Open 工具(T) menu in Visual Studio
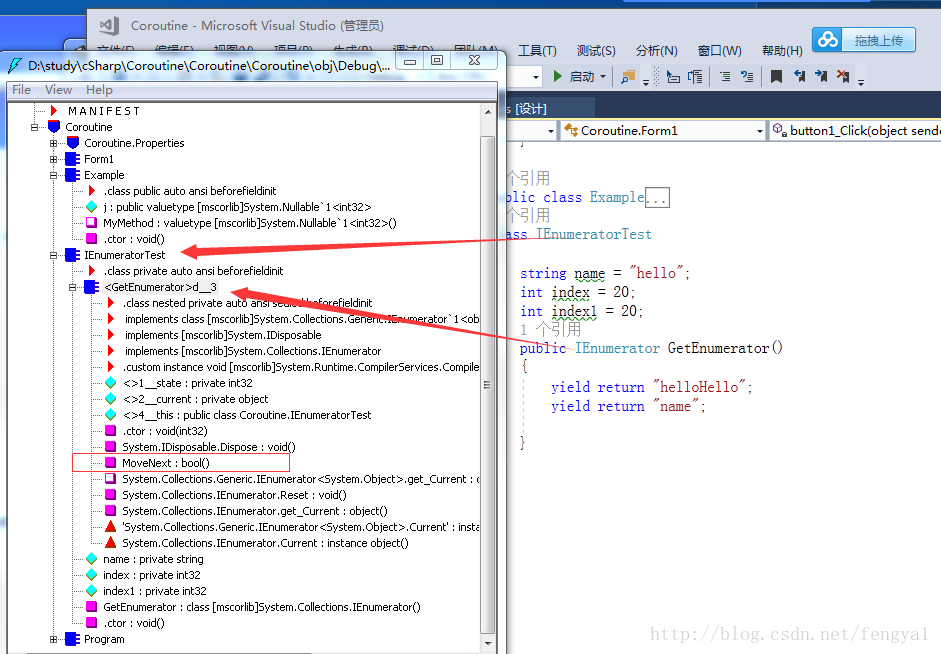Viewport: 941px width, 654px height. point(537,50)
